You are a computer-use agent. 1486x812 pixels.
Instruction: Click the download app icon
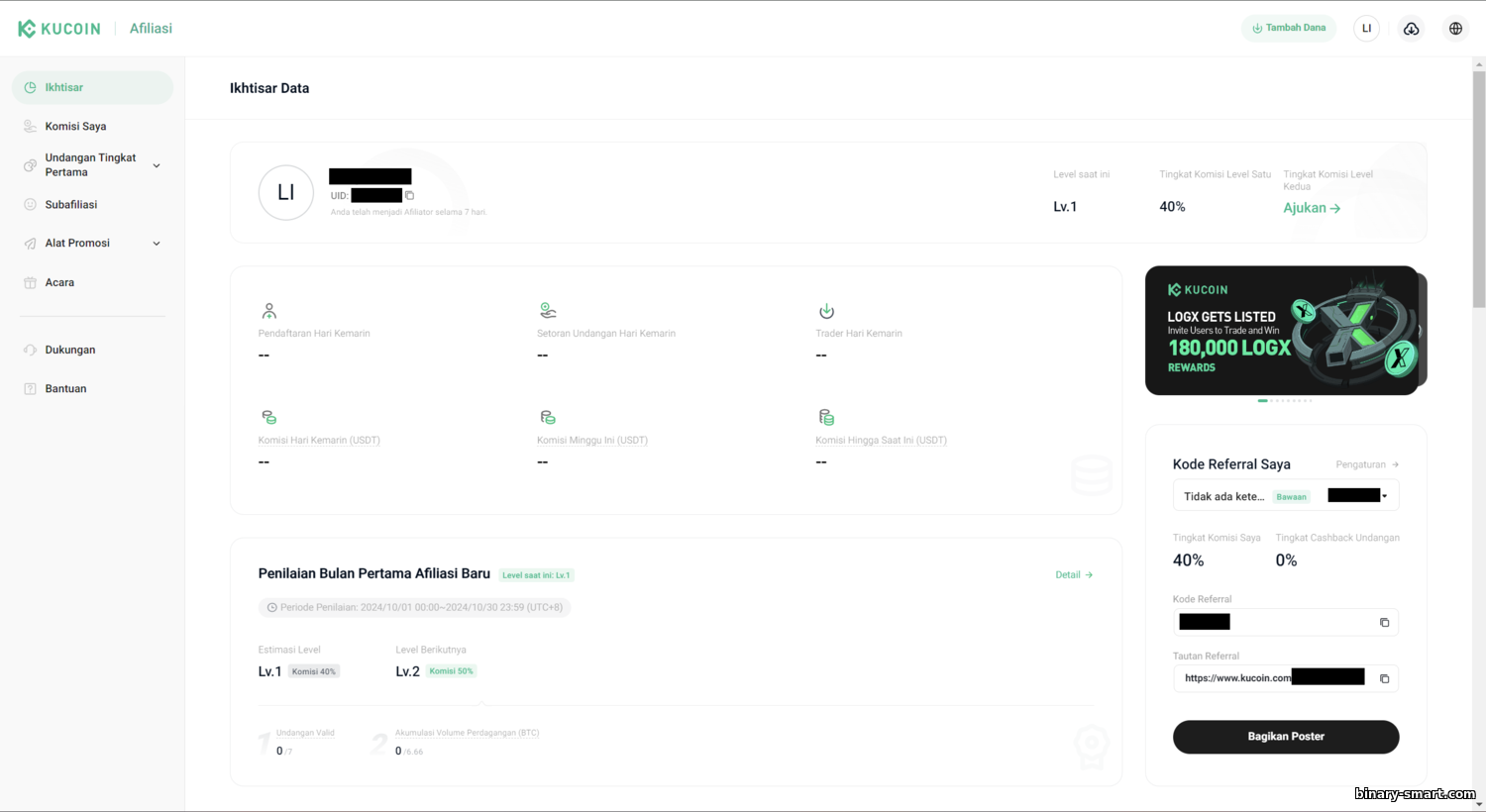tap(1411, 29)
